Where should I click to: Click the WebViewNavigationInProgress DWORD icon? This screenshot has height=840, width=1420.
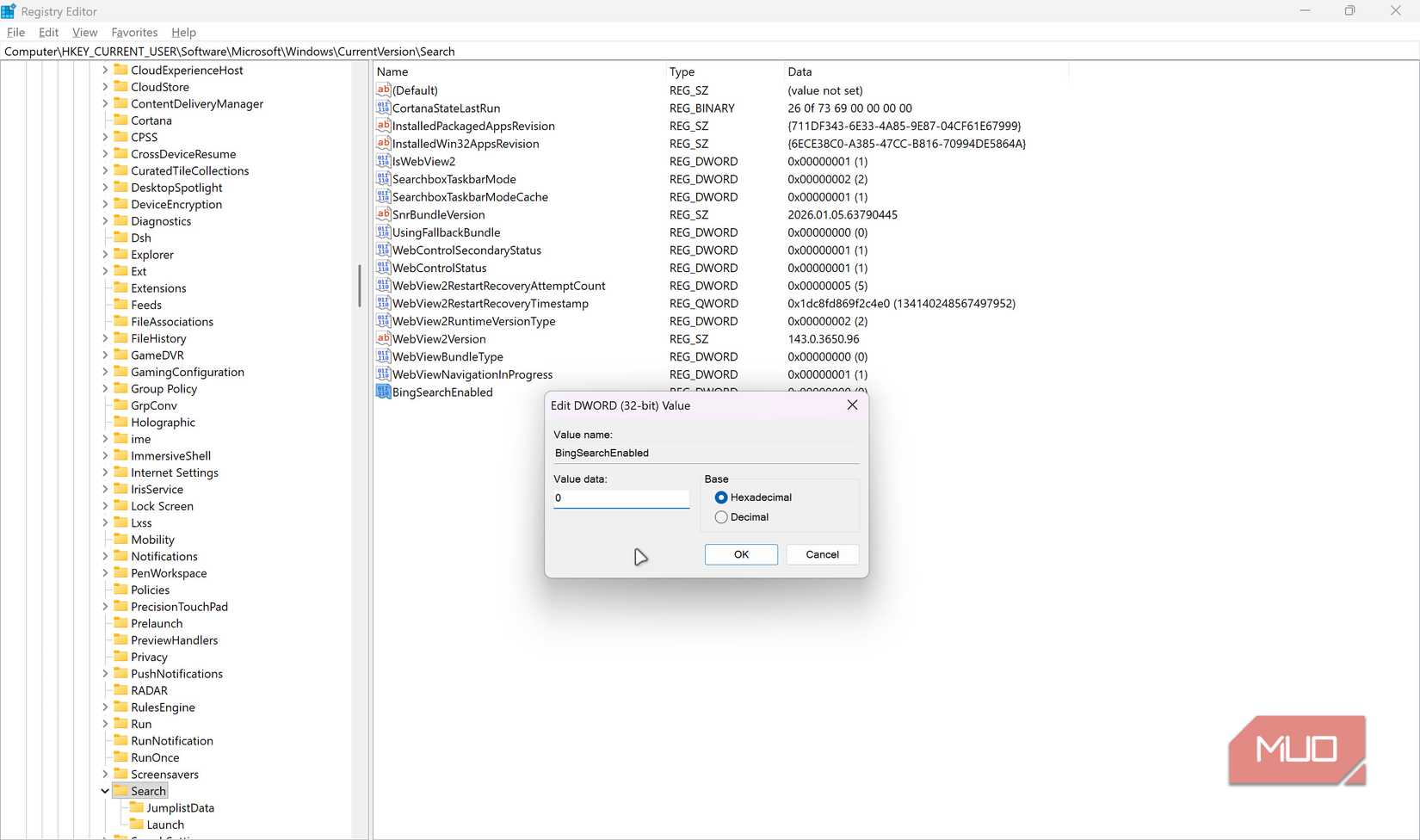[384, 374]
